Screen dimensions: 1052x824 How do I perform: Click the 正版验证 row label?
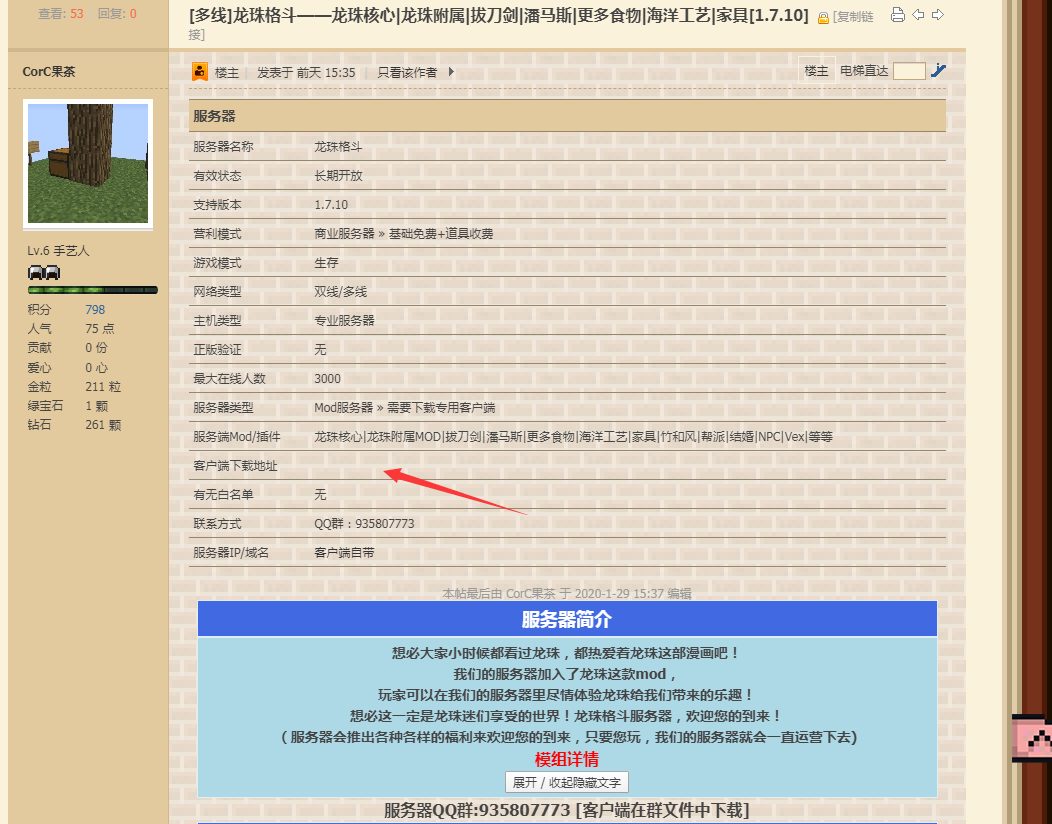(x=217, y=350)
